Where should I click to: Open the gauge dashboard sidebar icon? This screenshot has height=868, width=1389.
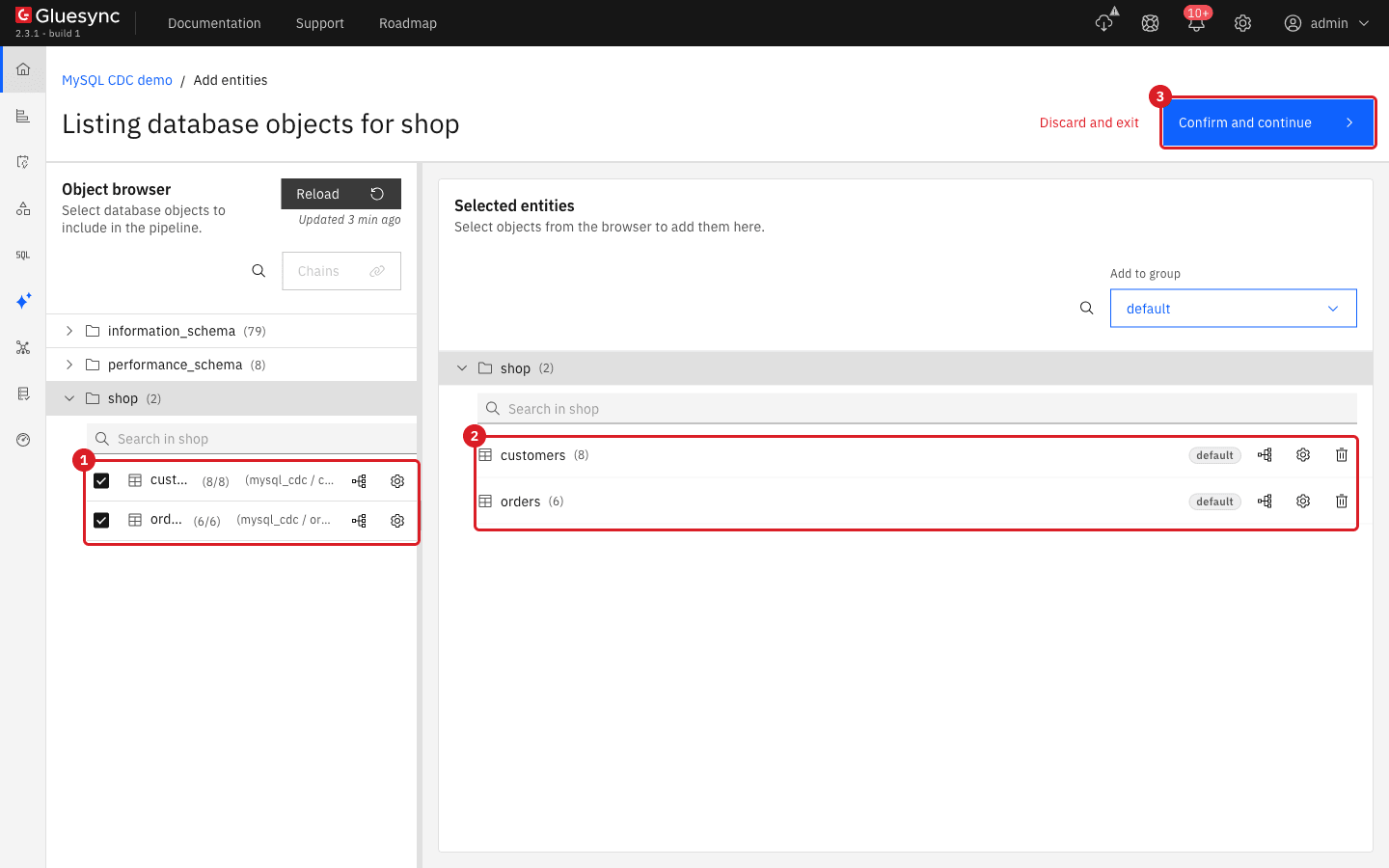point(23,440)
